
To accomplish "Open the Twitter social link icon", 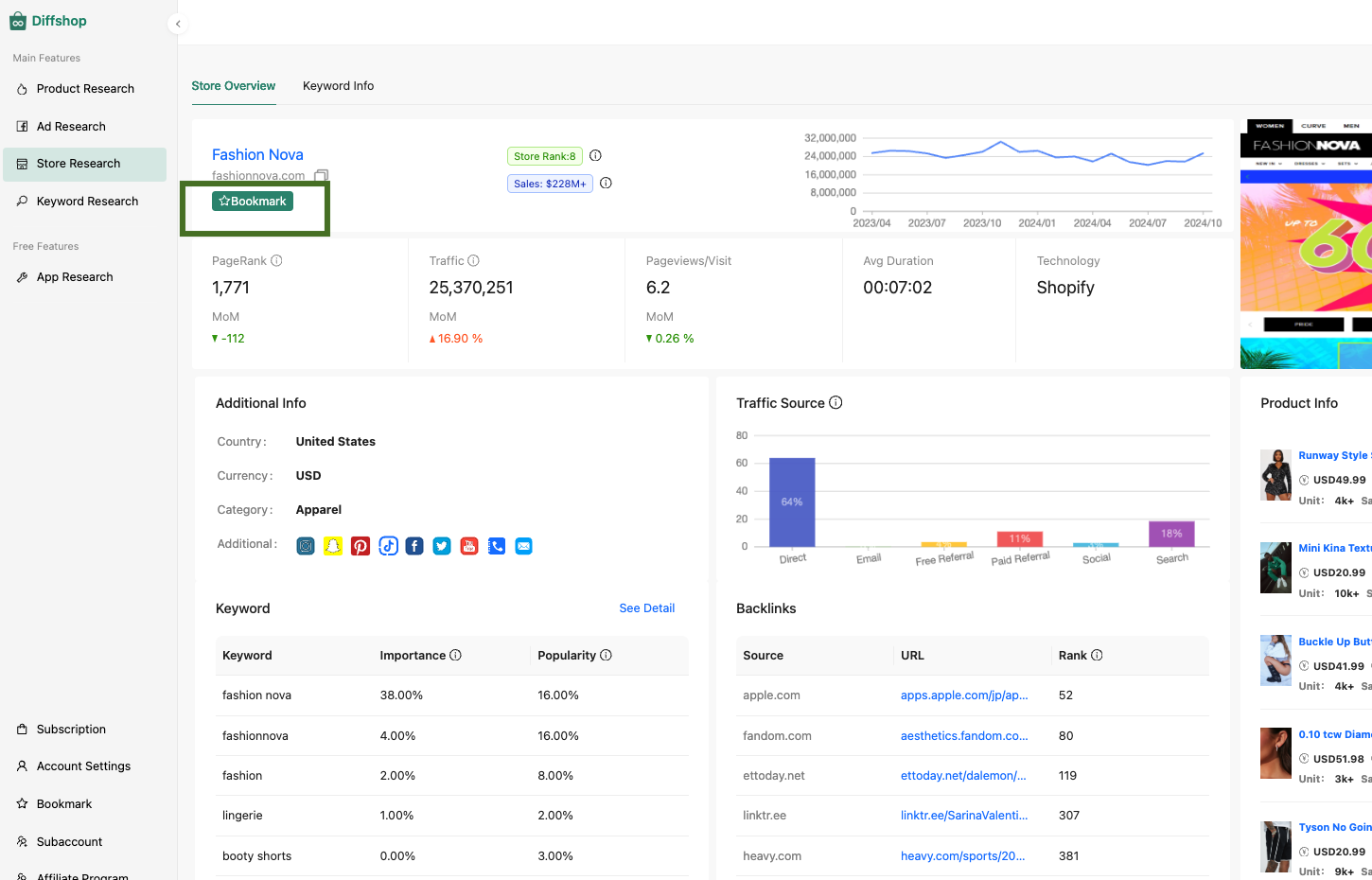I will click(442, 546).
